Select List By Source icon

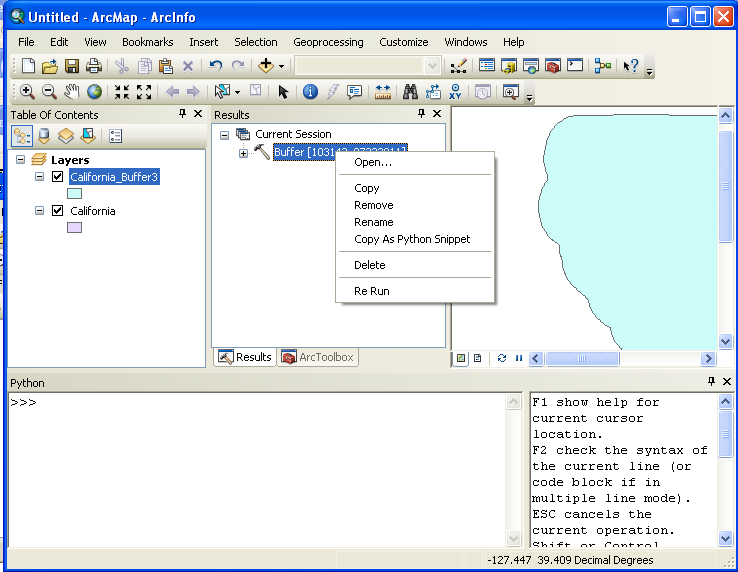44,136
